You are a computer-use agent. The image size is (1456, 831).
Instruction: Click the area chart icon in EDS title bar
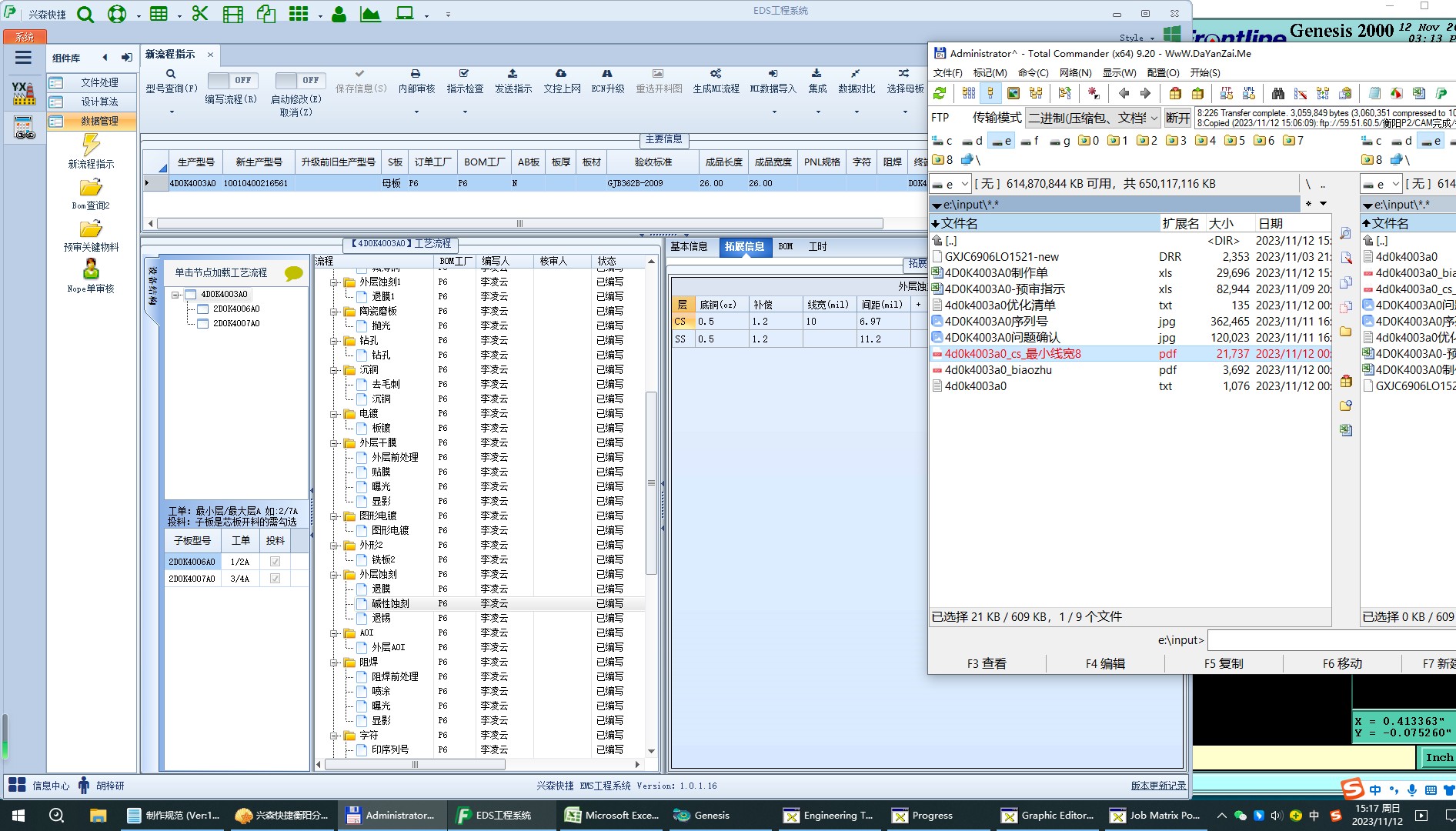click(x=370, y=14)
